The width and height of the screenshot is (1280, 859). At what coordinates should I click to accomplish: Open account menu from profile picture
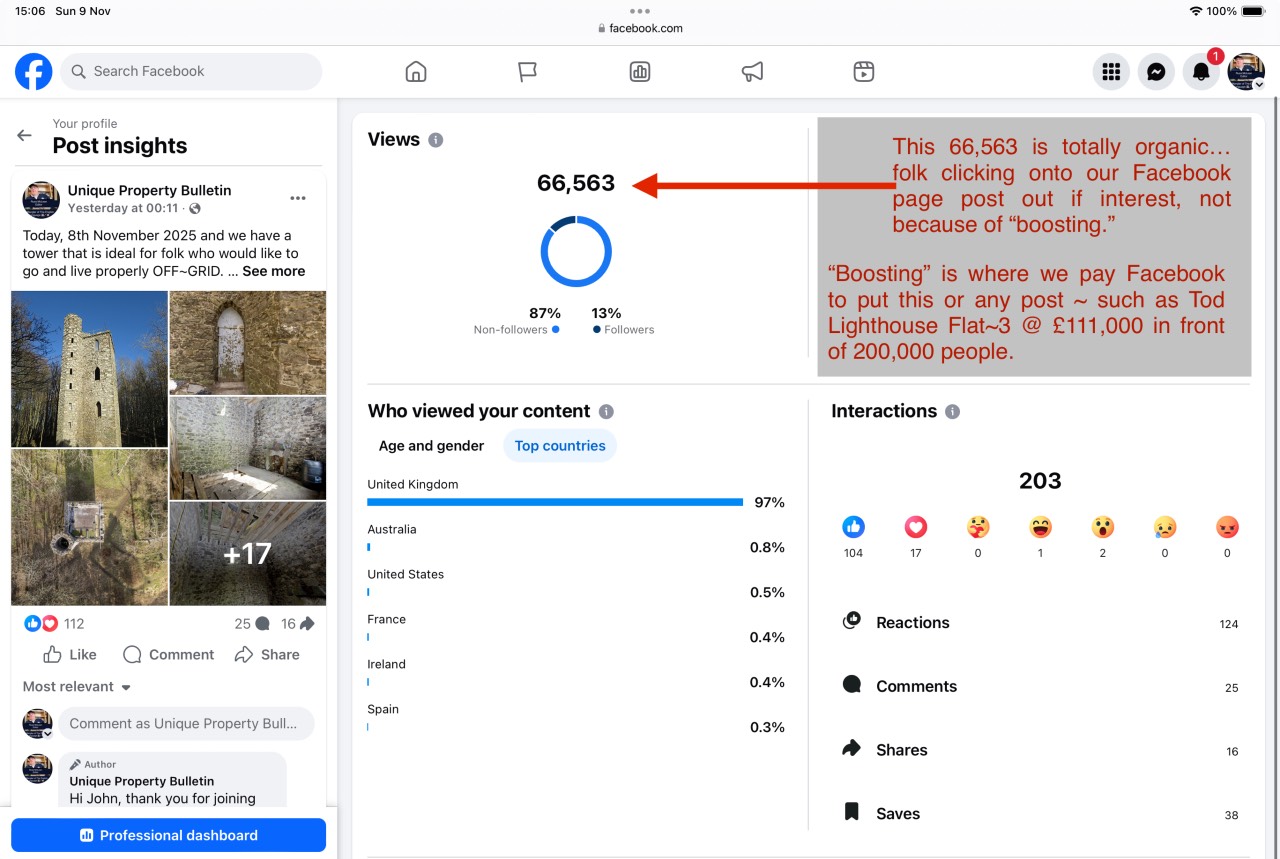(x=1246, y=72)
